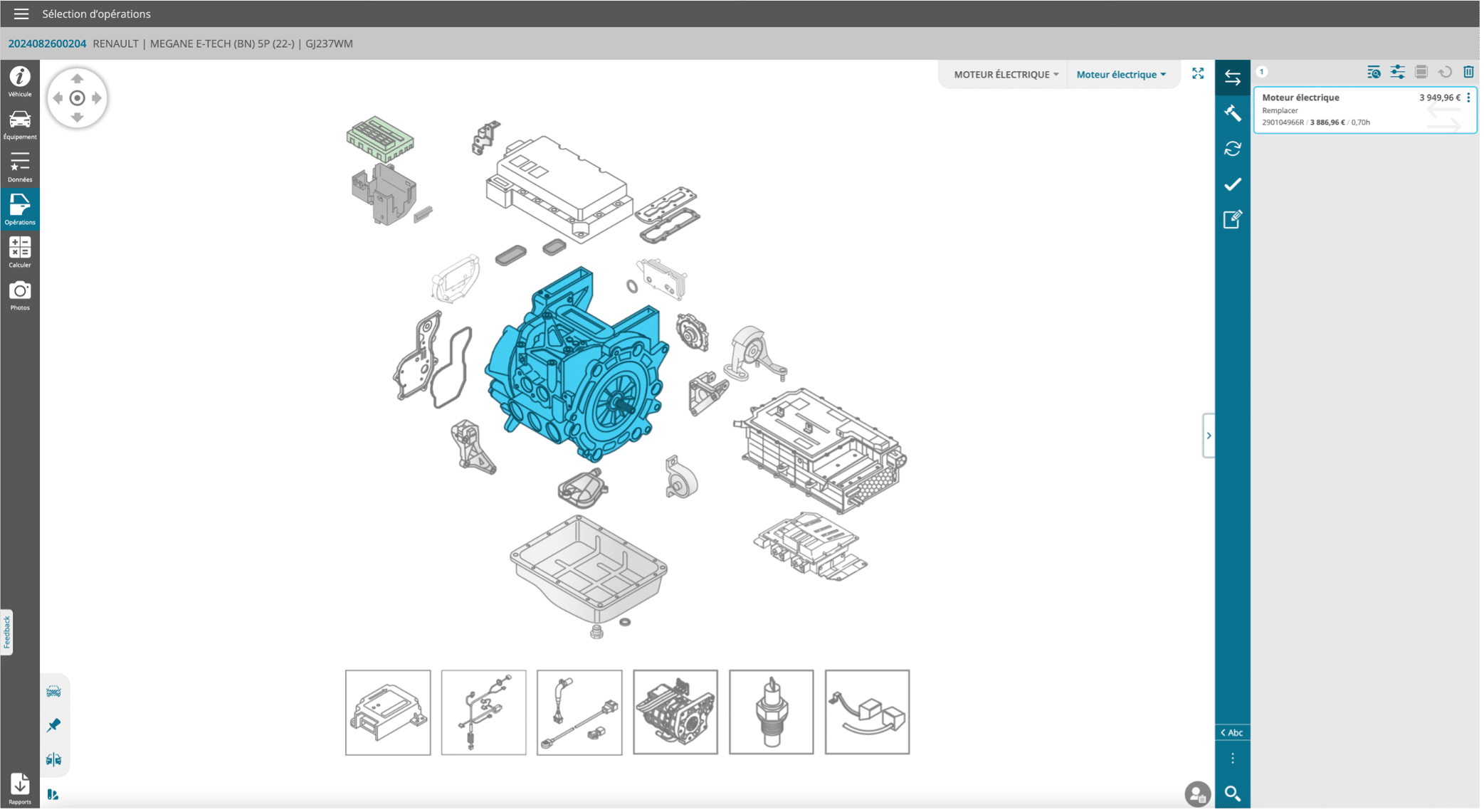1484x812 pixels.
Task: Open the Véhicule info section
Action: point(20,80)
